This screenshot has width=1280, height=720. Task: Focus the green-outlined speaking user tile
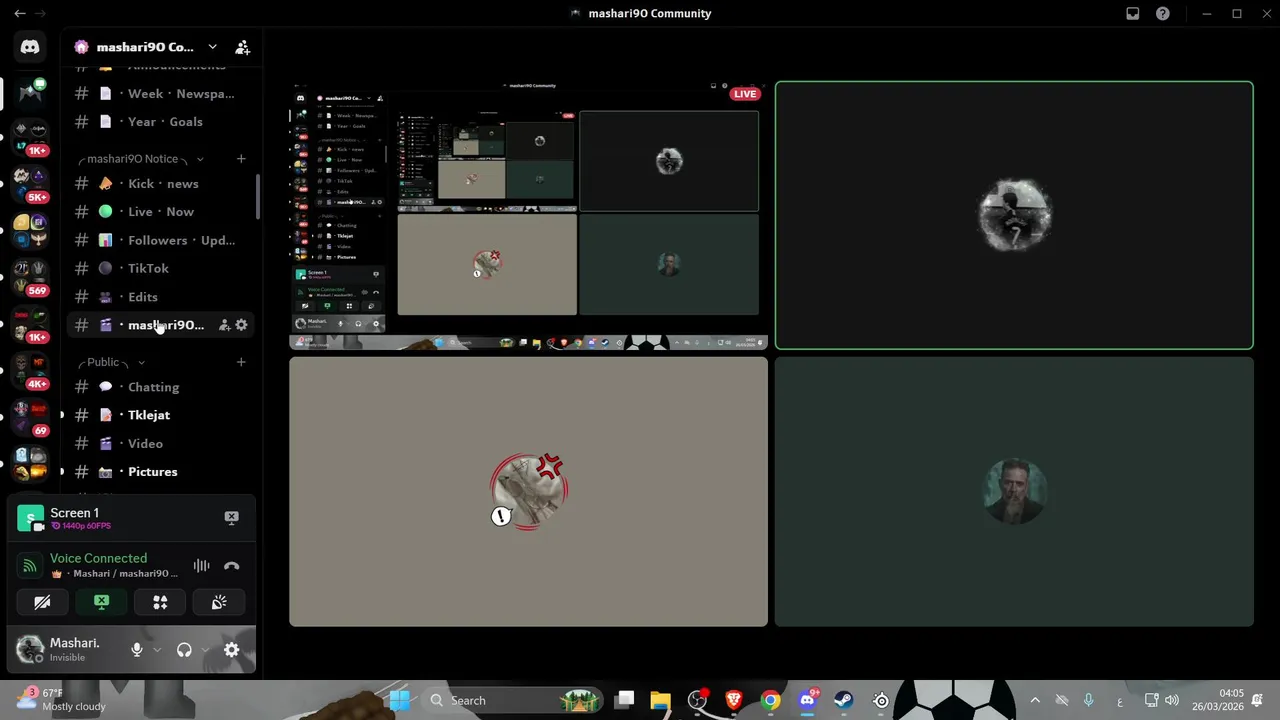point(1014,215)
